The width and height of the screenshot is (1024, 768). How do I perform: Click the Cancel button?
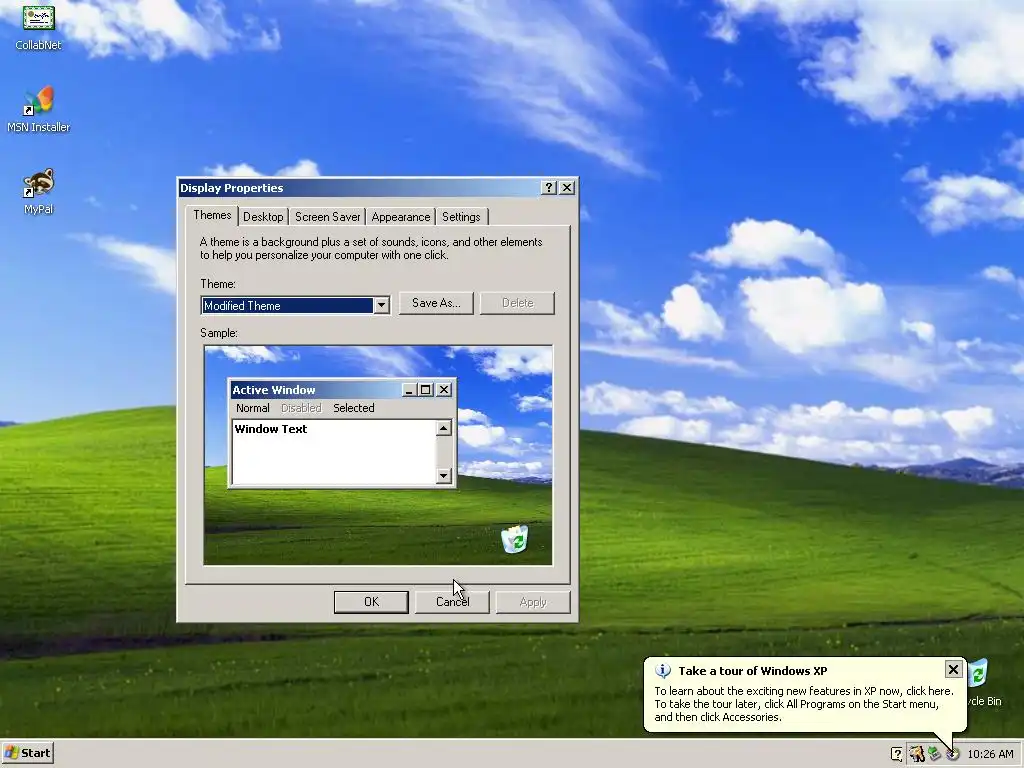[452, 602]
